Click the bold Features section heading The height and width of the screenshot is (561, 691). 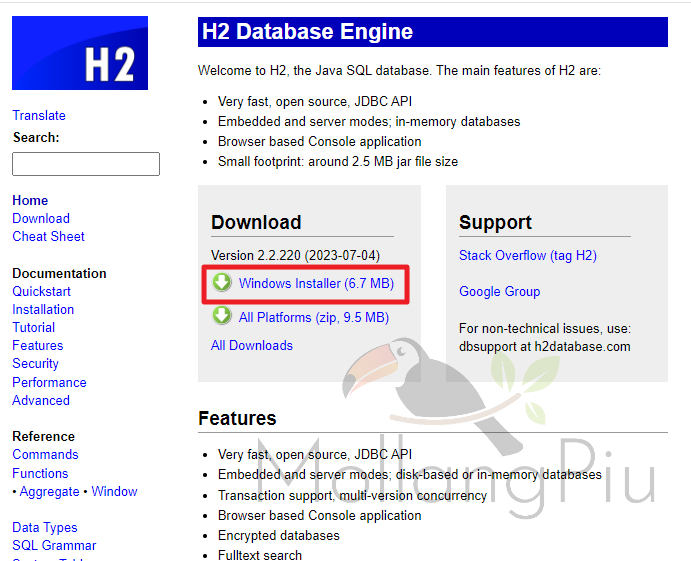click(237, 418)
